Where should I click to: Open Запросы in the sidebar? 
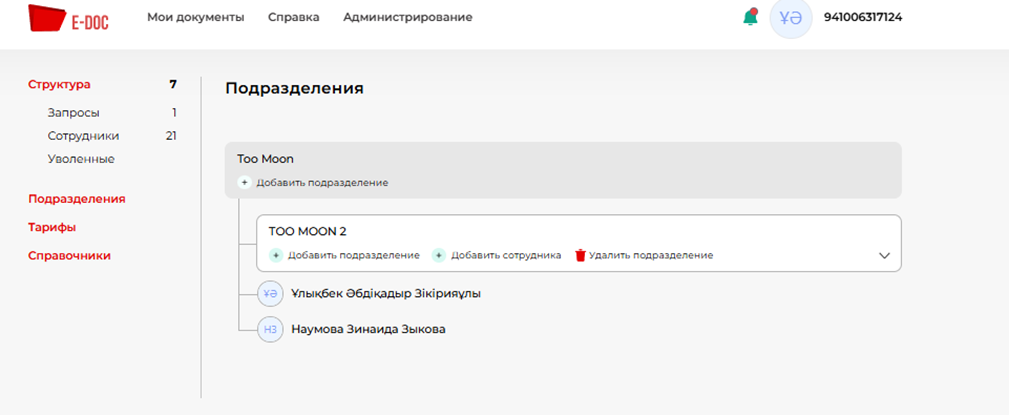[73, 113]
